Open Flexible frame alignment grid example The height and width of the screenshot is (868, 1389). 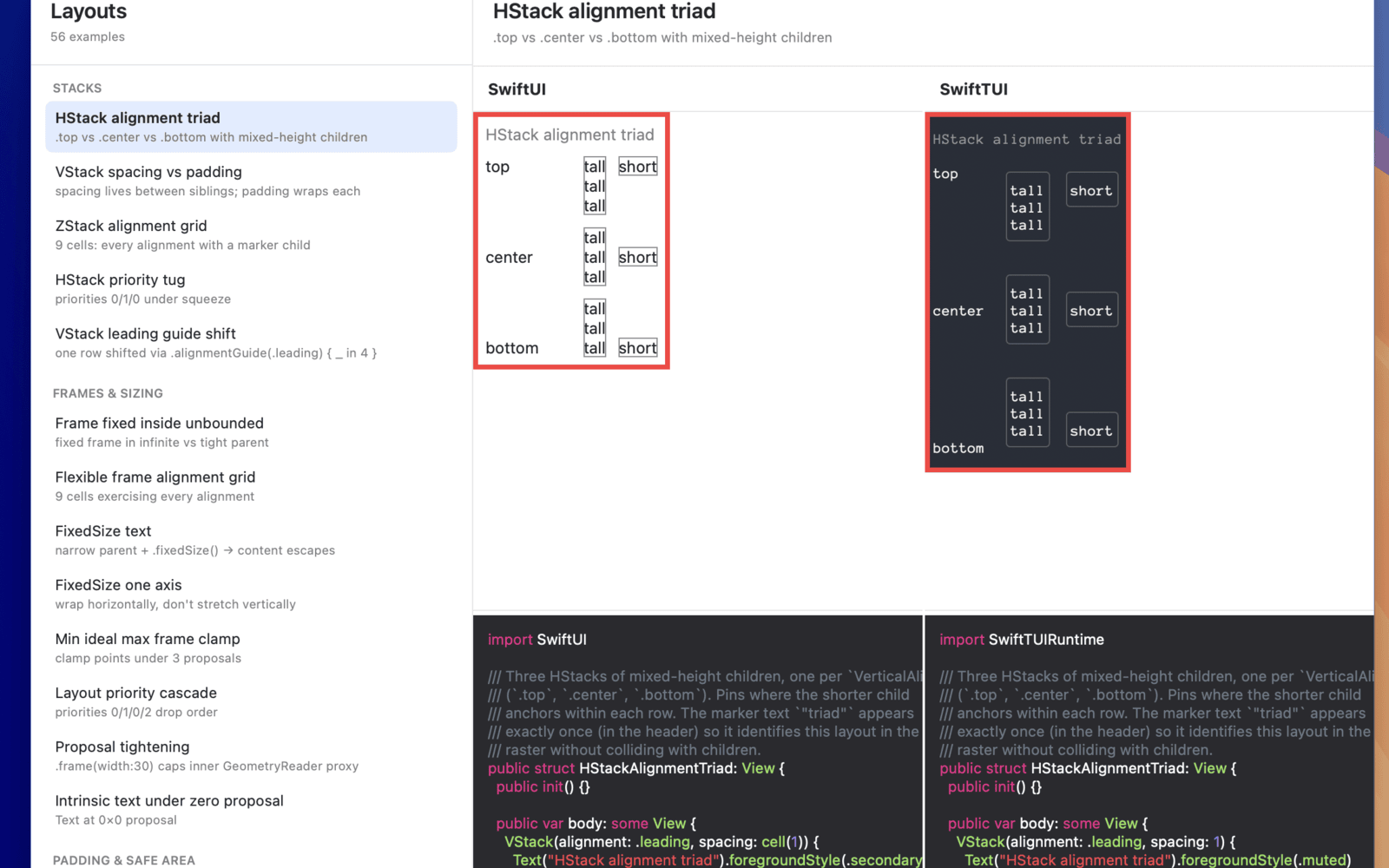click(x=251, y=486)
